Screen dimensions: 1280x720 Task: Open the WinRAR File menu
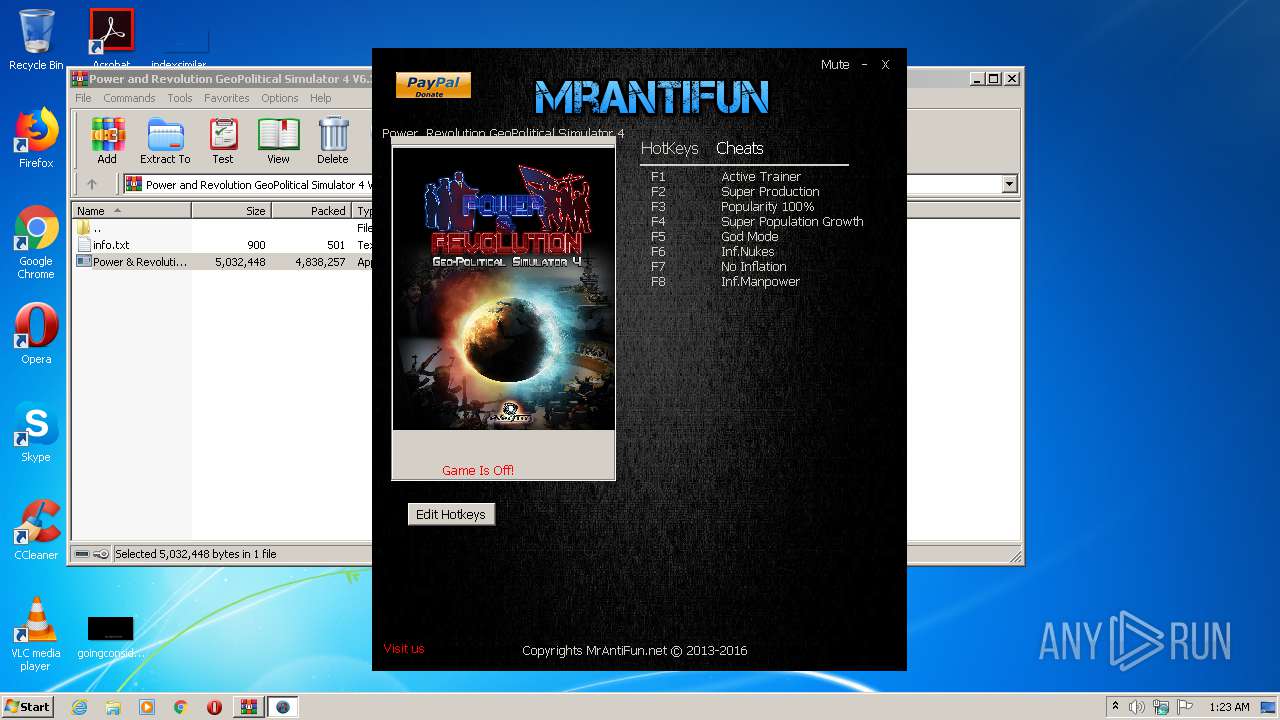(83, 98)
